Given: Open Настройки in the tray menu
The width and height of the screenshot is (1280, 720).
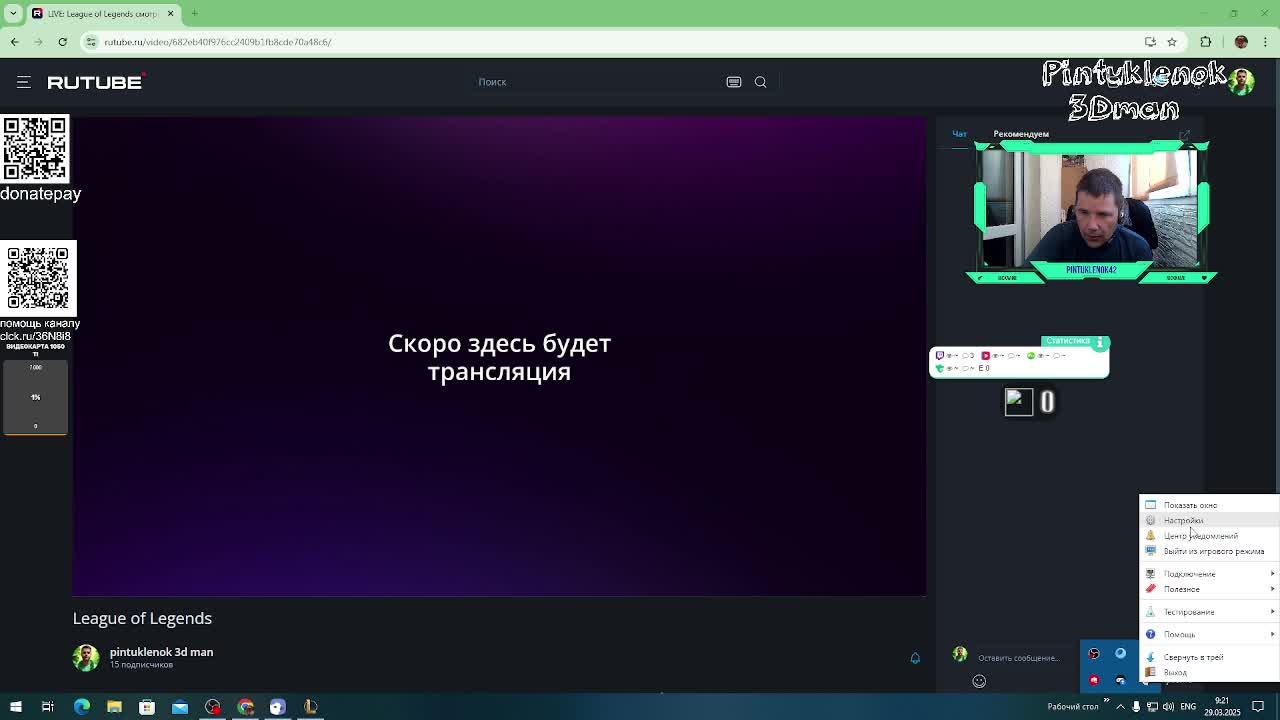Looking at the screenshot, I should click(1209, 520).
